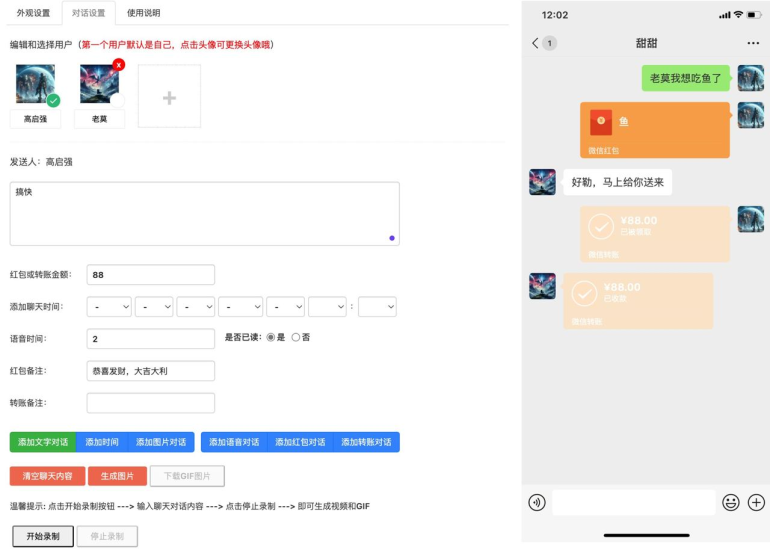This screenshot has height=550, width=770.
Task: Open the fifth chat time dropdown
Action: 285,307
